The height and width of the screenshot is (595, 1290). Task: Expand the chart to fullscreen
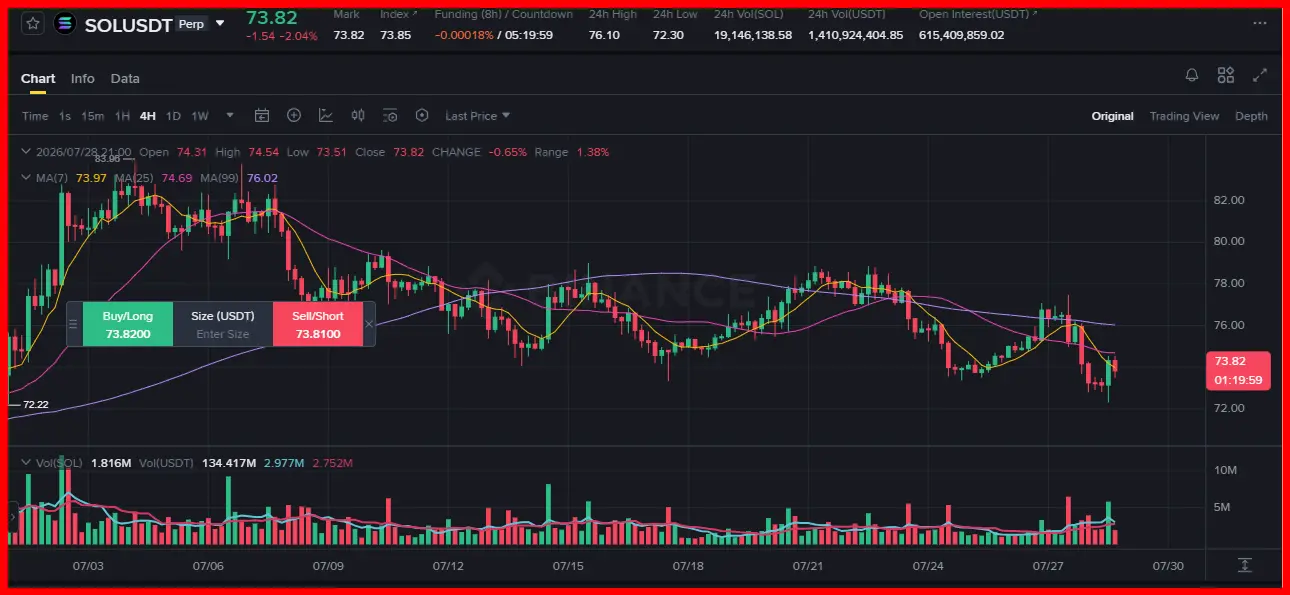click(x=1260, y=75)
